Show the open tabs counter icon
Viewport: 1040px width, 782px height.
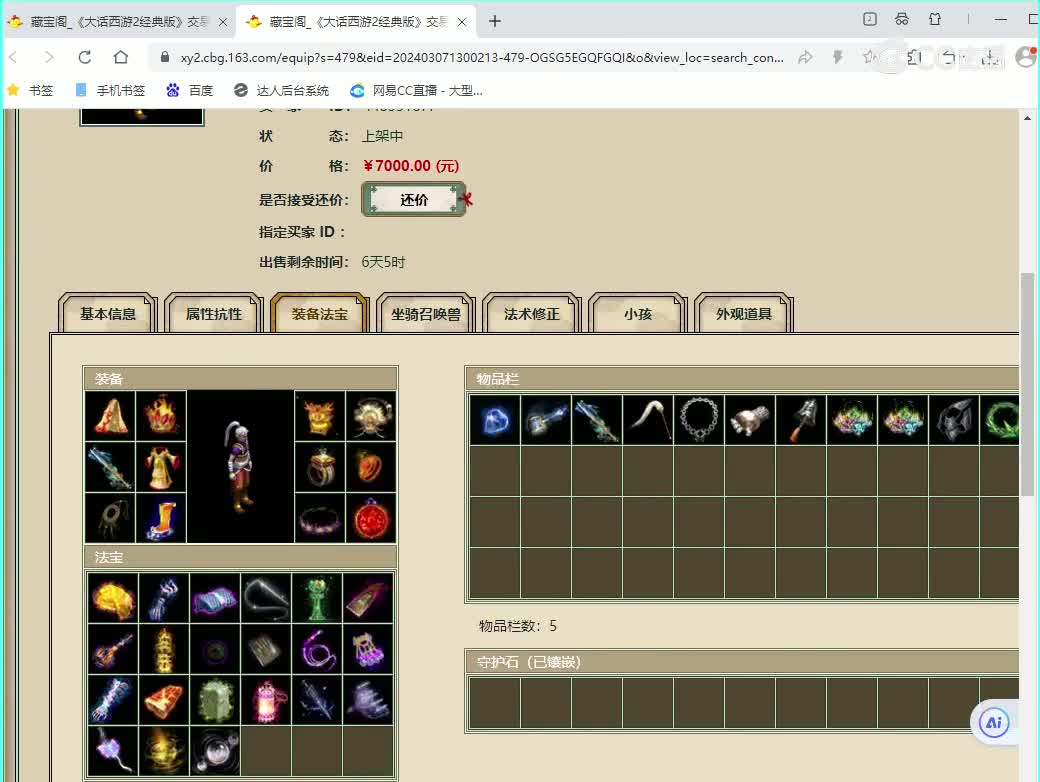click(870, 19)
